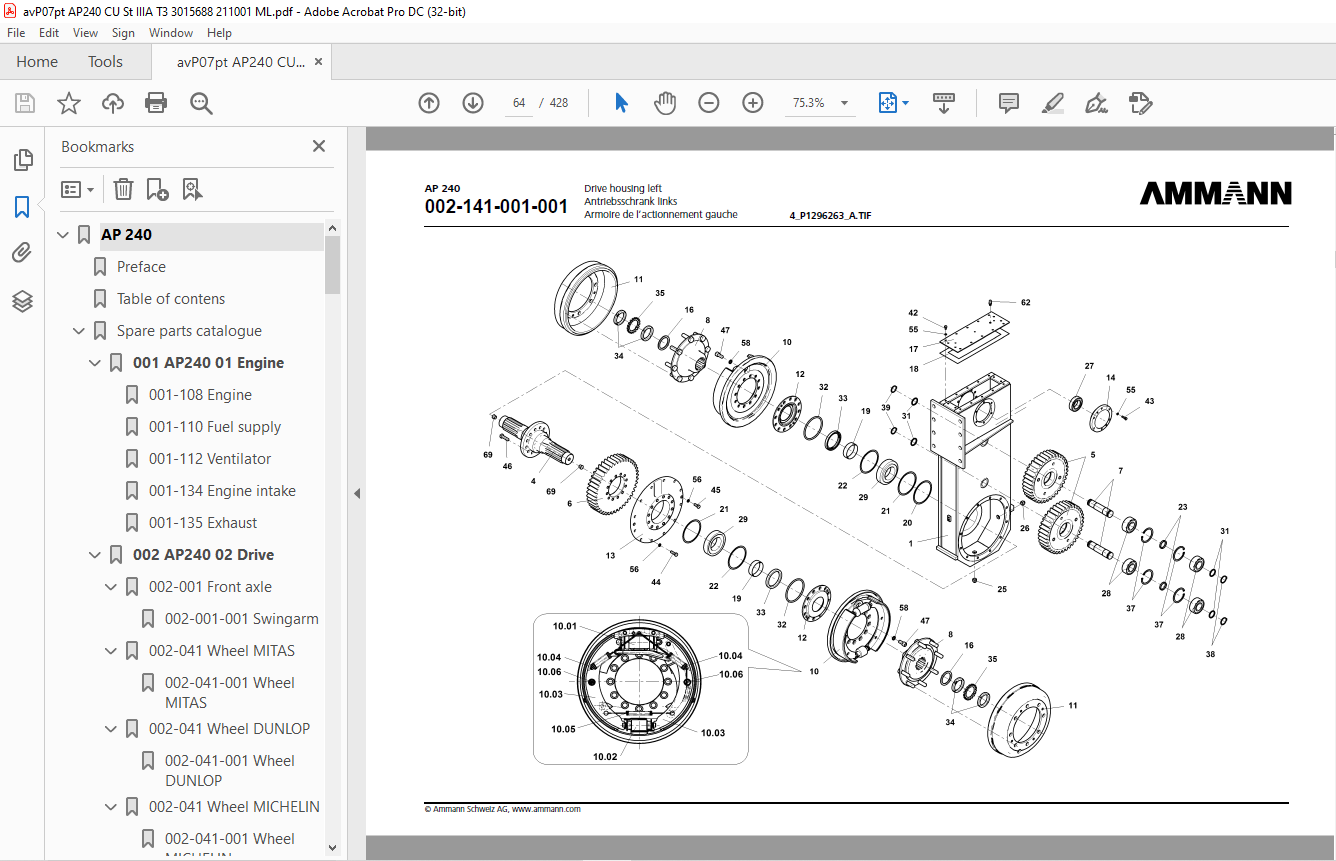Close the avP07pt AP240 document tab
Screen dimensions: 1336x861
click(318, 62)
